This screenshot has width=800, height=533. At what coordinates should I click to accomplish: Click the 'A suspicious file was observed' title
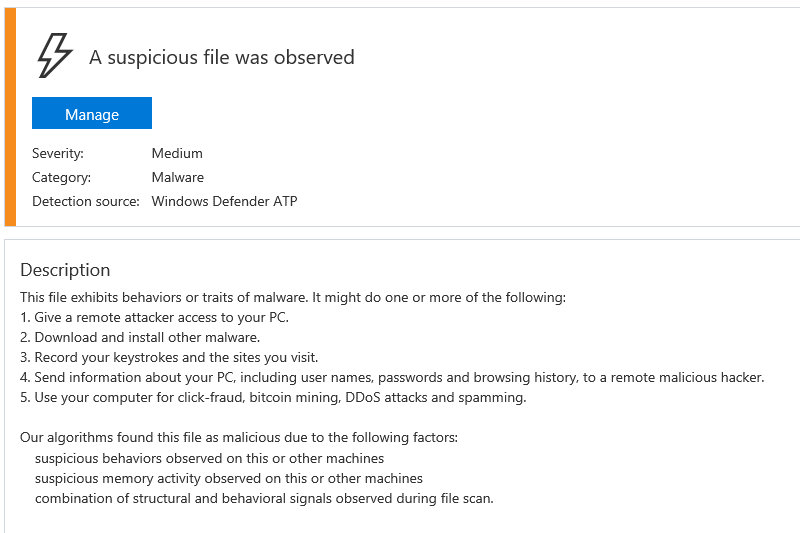coord(221,57)
